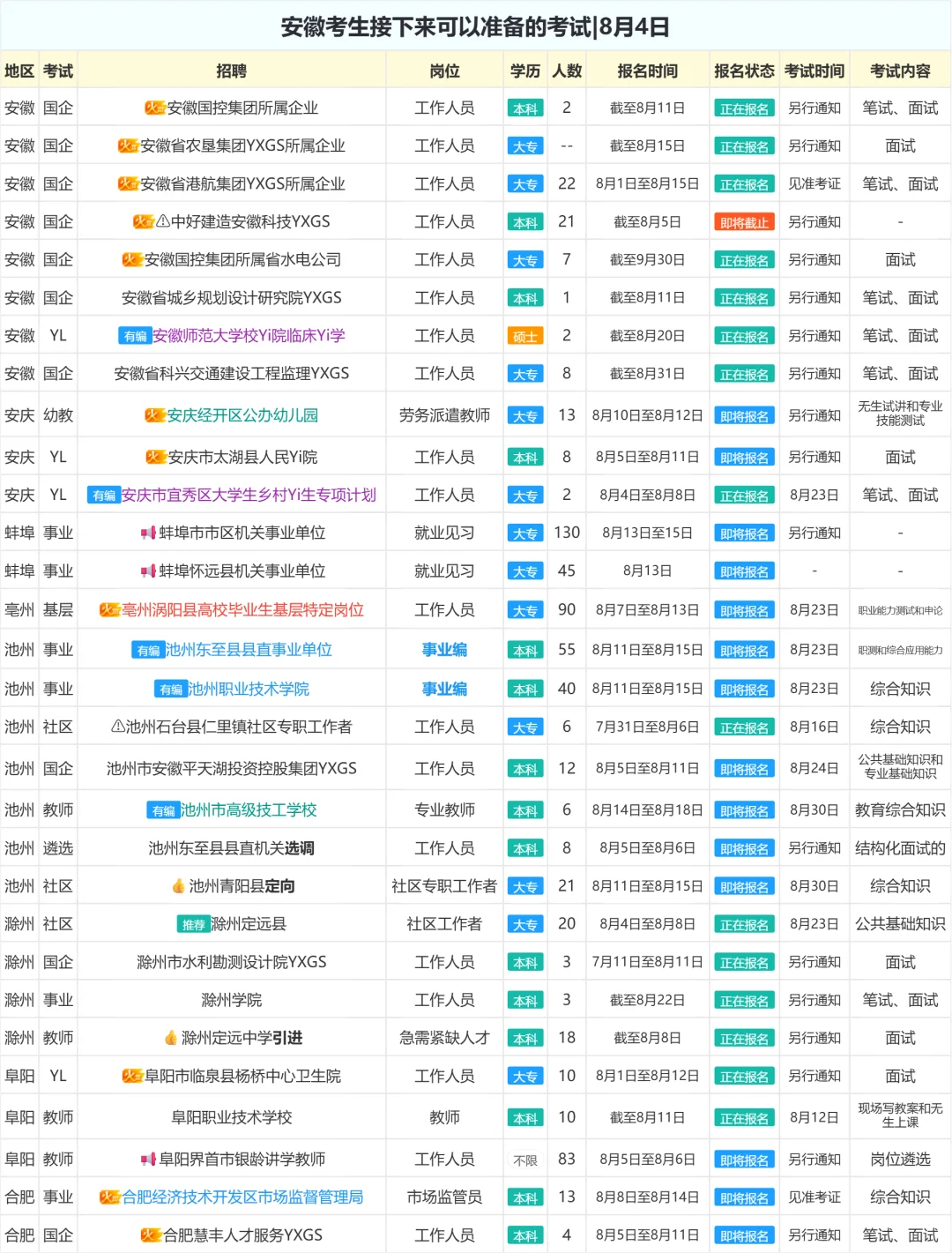Click 有编 badge before 安庆市宜秀区大学生乡村Yi生专项计划

click(x=104, y=496)
